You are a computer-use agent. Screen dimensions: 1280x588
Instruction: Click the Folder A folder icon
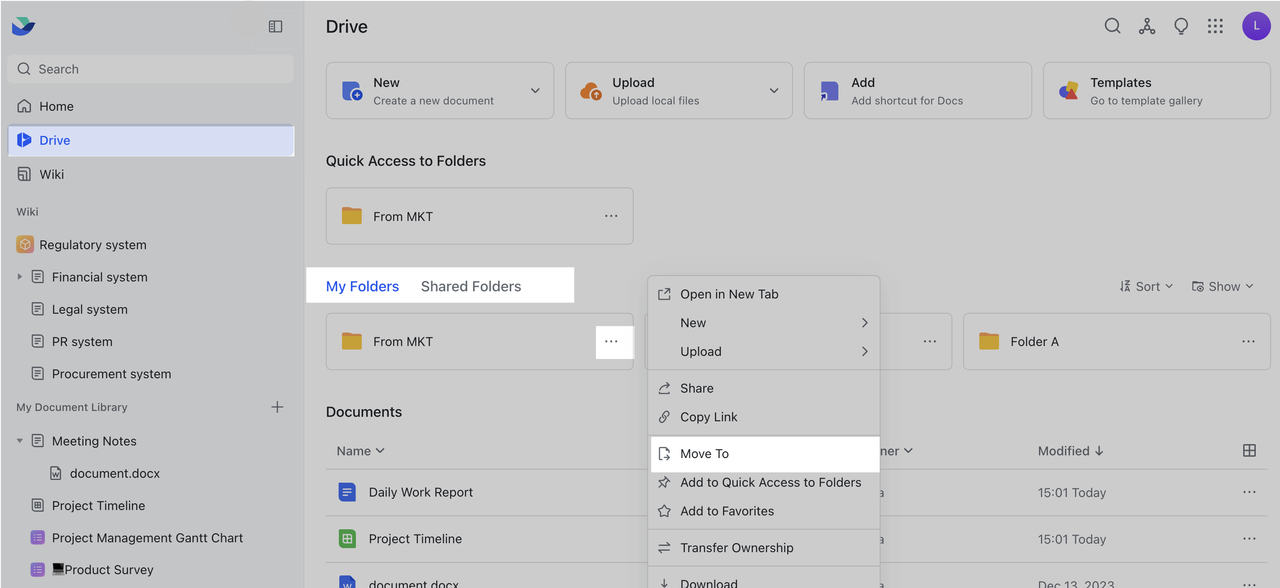pyautogui.click(x=989, y=341)
